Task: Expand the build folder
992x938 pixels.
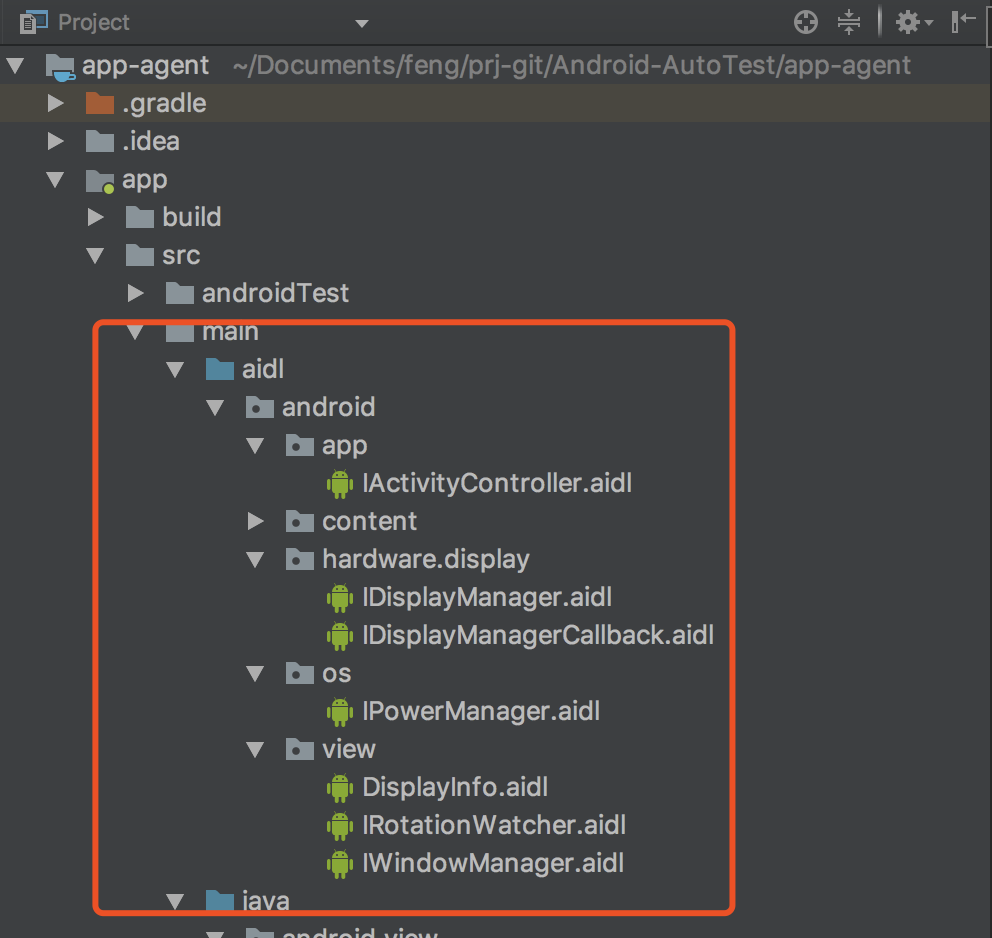Action: 96,217
